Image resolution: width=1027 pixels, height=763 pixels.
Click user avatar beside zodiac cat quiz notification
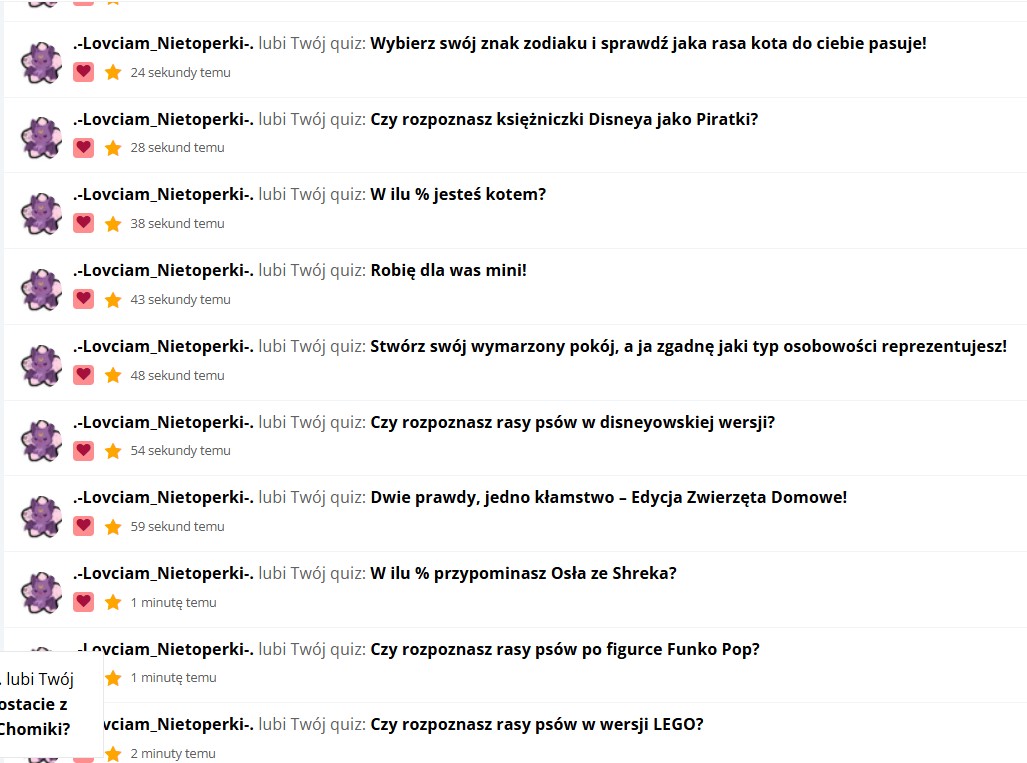click(42, 62)
